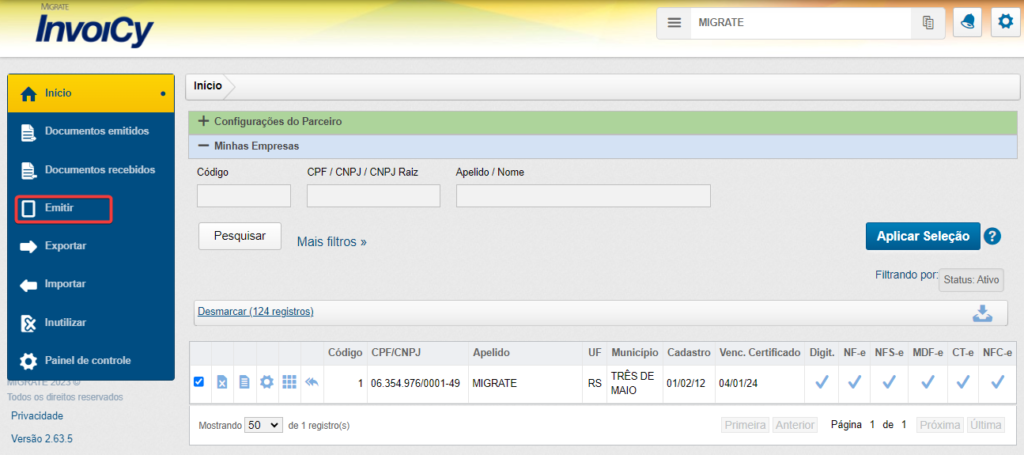Screen dimensions: 1024x455
Task: Click the notification bell icon
Action: (x=967, y=23)
